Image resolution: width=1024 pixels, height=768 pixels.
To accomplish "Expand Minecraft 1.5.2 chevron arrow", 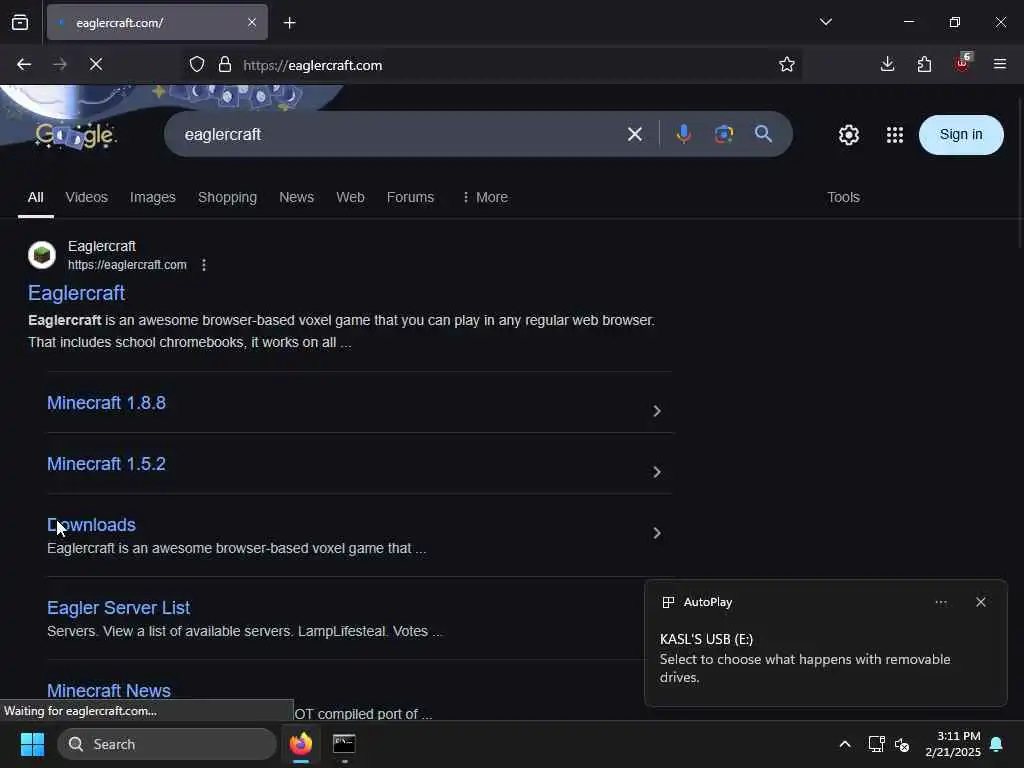I will tap(657, 472).
